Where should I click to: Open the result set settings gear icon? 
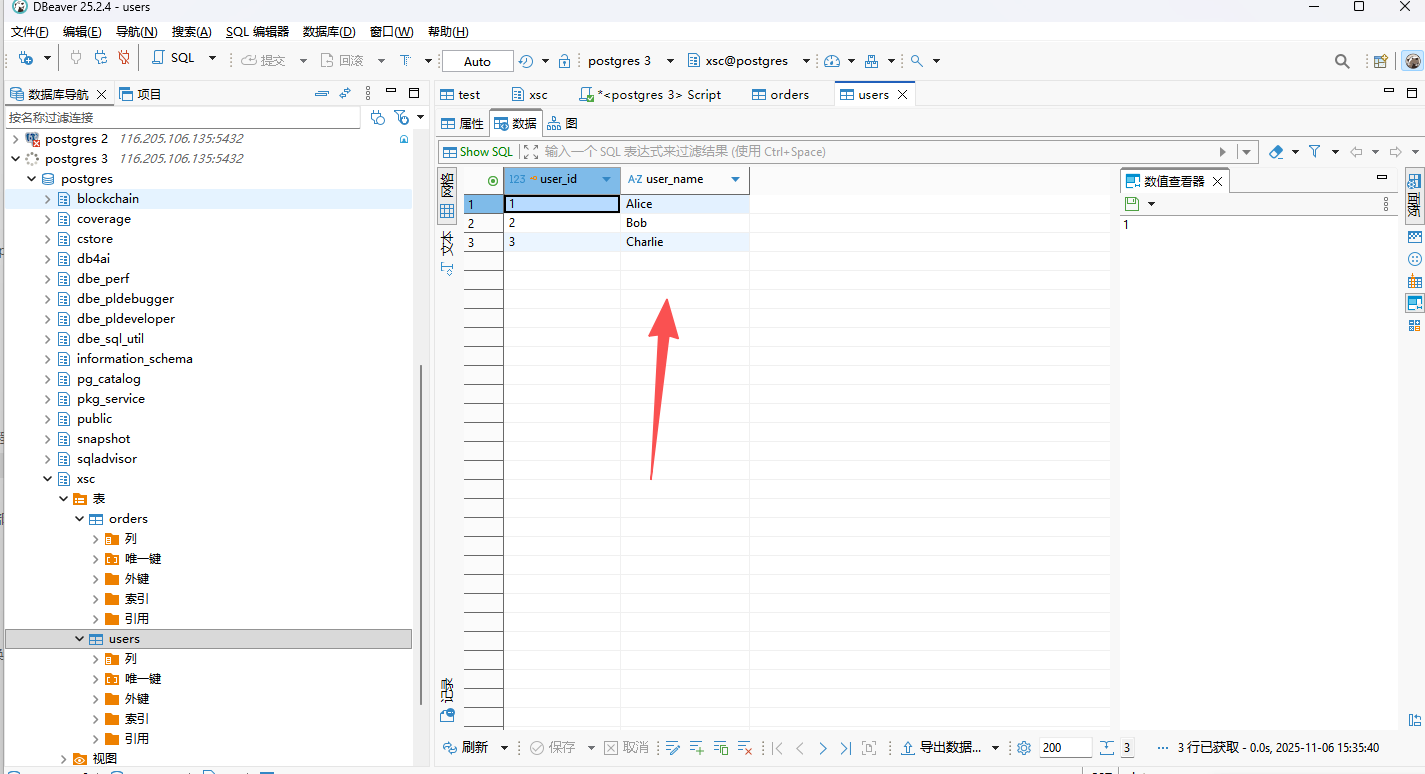[1023, 748]
